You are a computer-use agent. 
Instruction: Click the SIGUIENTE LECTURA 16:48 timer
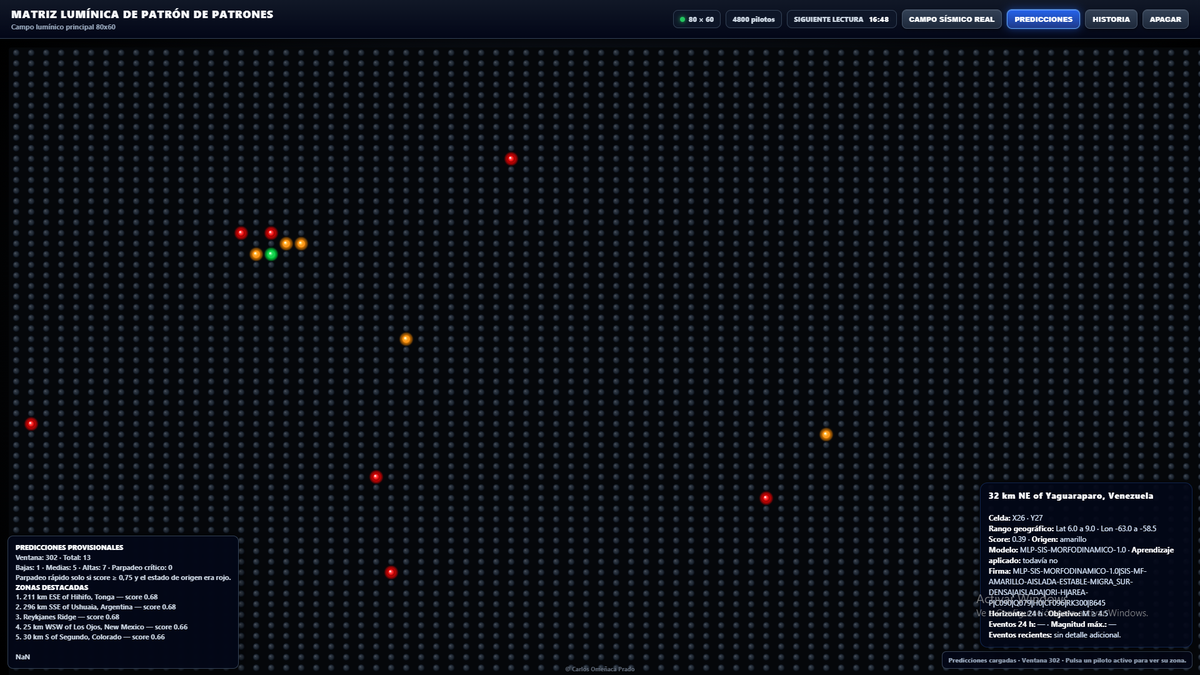pos(841,19)
